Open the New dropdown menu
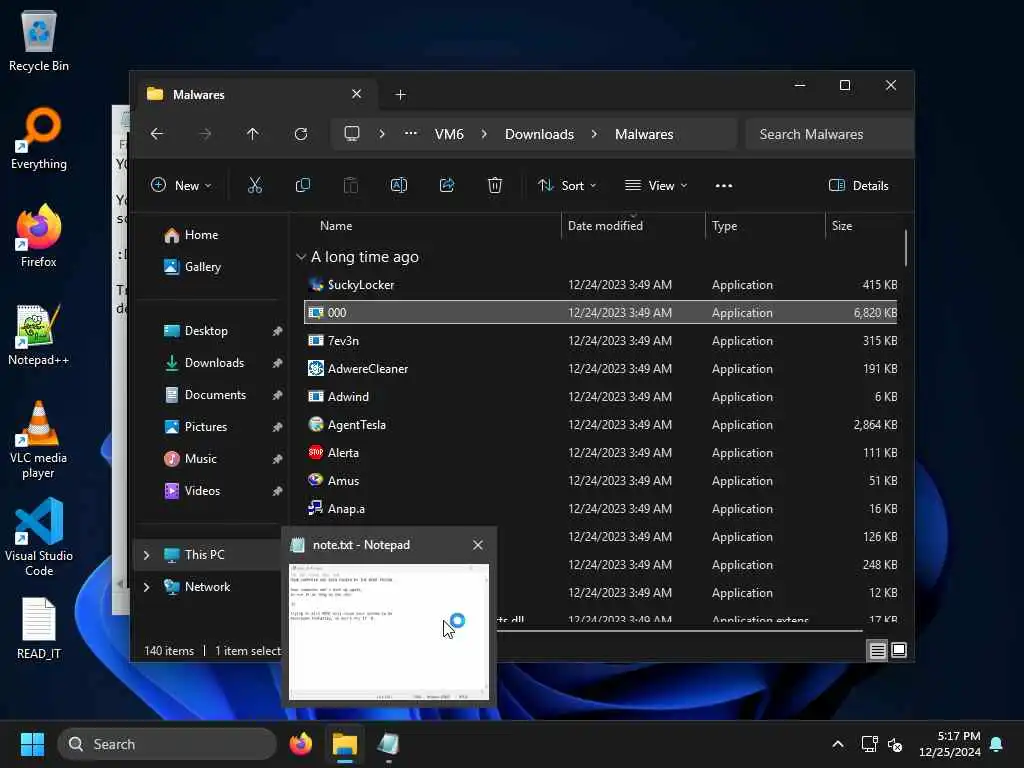1024x768 pixels. point(181,185)
